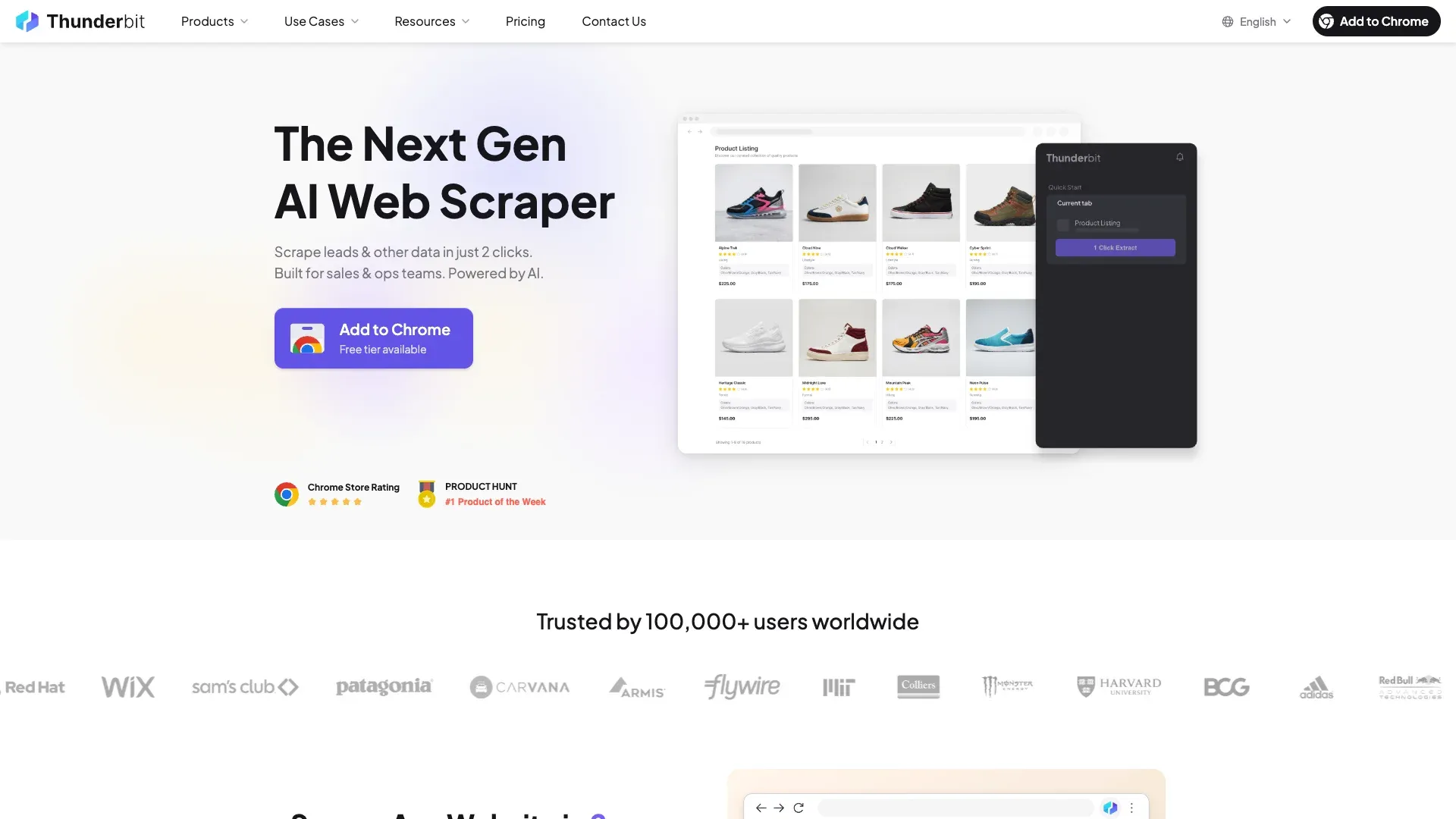Click the purple Add to Chrome hero button
This screenshot has height=819, width=1456.
click(374, 338)
